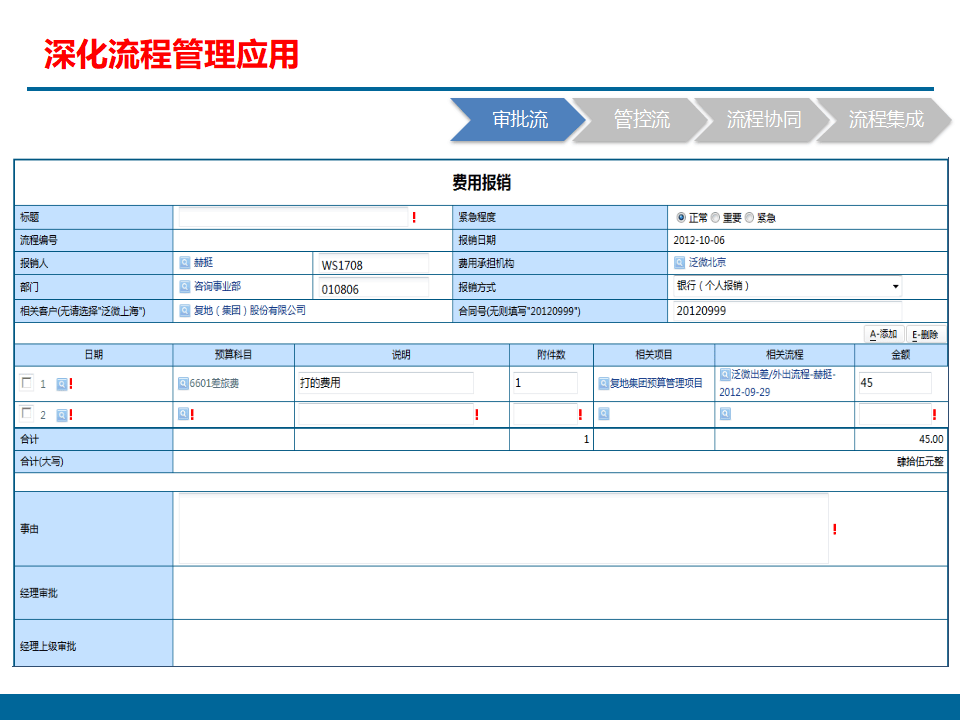The image size is (960, 720).
Task: Click empty 金额 field in row 2
Action: pos(895,414)
